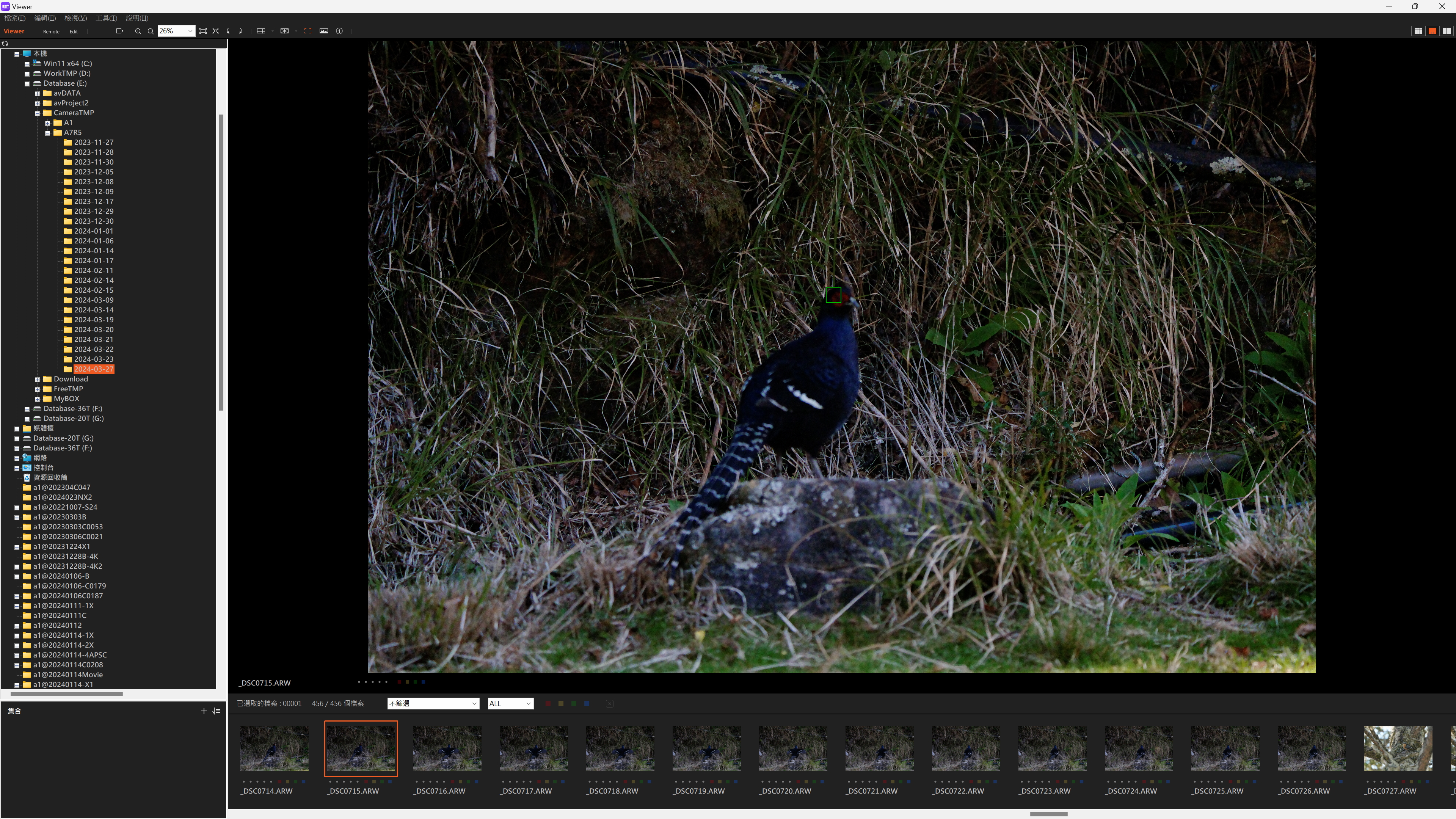Click the folder tree horizontal scrollbar

tap(66, 694)
